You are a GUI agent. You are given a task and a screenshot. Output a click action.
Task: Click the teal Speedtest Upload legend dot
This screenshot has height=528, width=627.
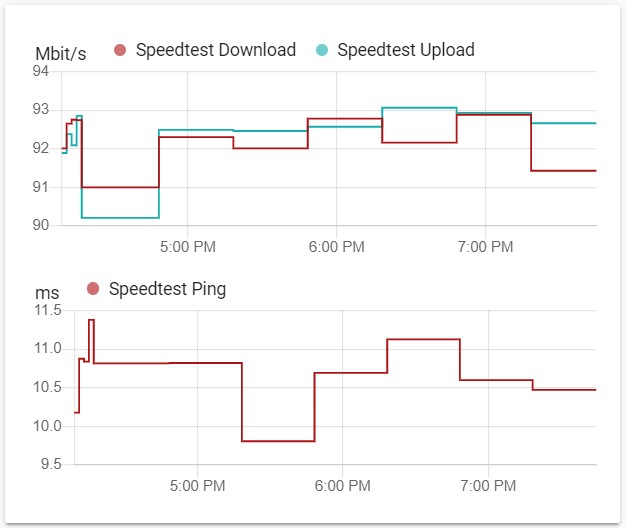(x=322, y=50)
